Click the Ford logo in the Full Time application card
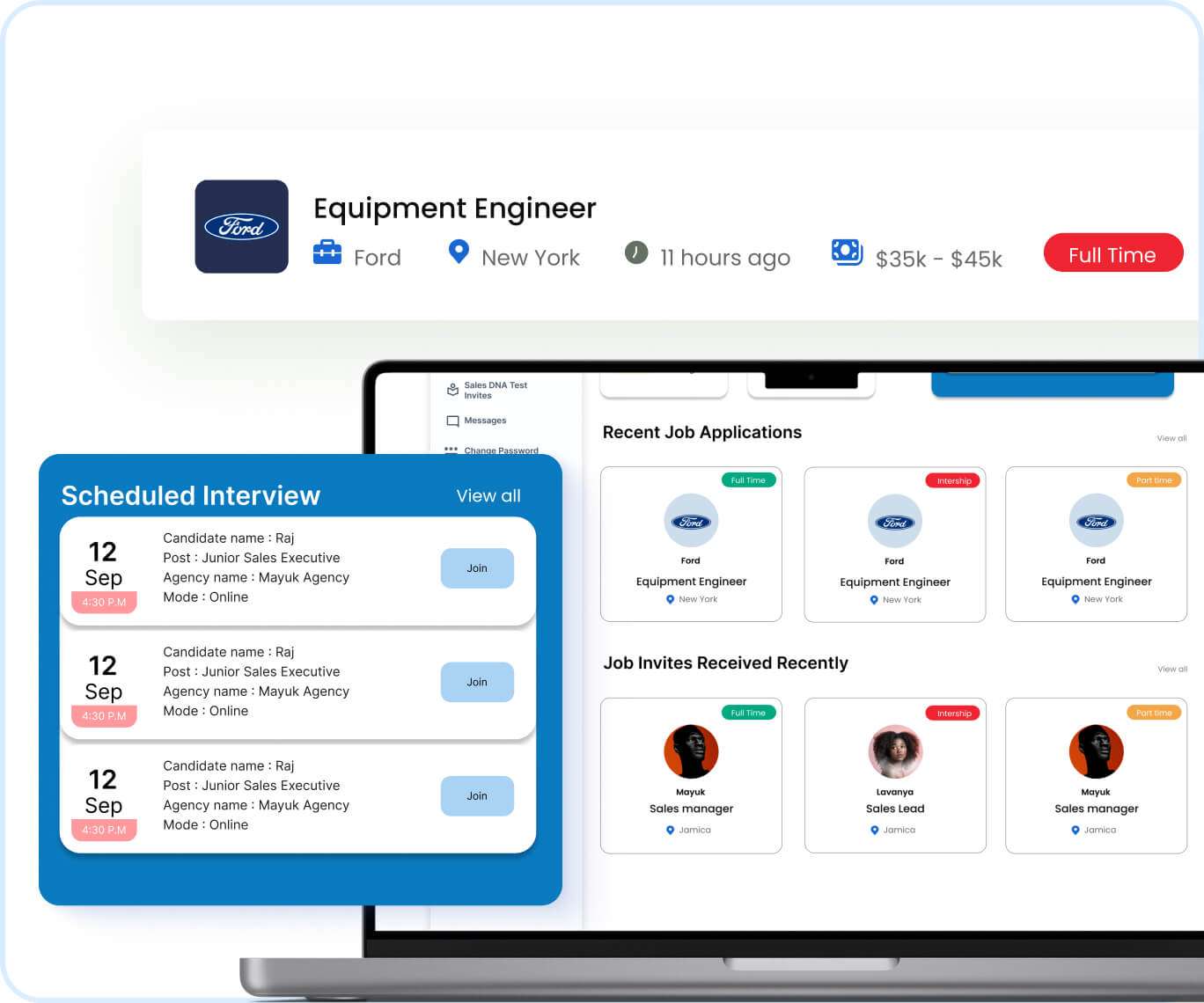Screen dimensions: 1204x1003 click(x=691, y=521)
